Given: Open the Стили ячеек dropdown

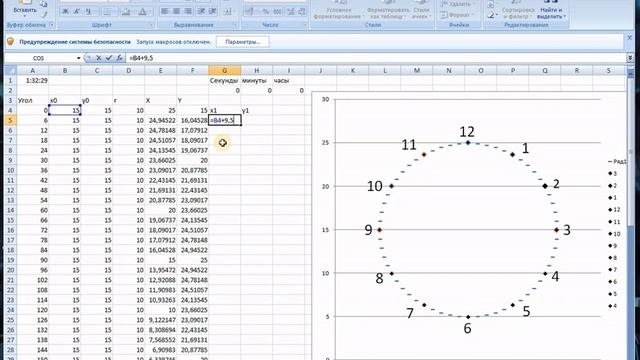Looking at the screenshot, I should click(x=421, y=13).
